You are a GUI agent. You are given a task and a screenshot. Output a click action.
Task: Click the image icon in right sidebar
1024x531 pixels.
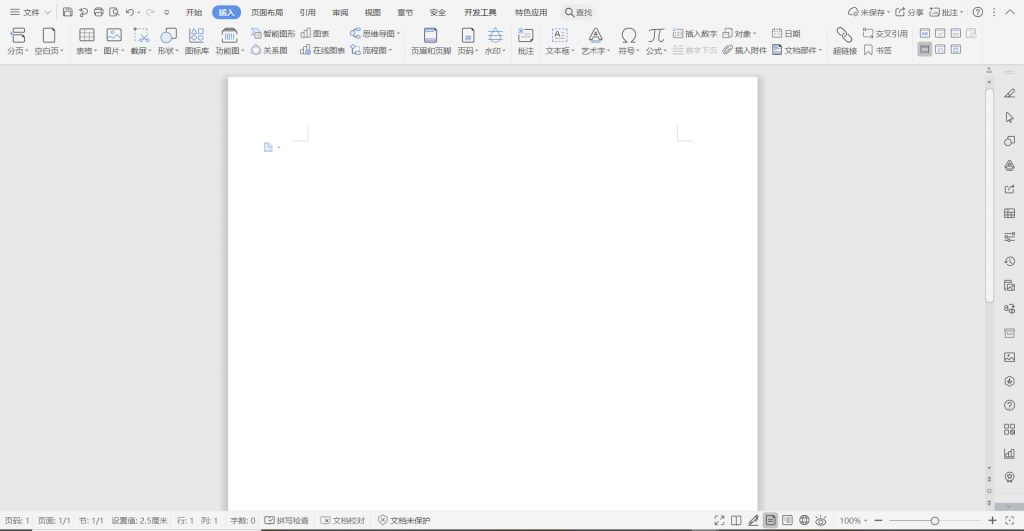coord(1010,357)
